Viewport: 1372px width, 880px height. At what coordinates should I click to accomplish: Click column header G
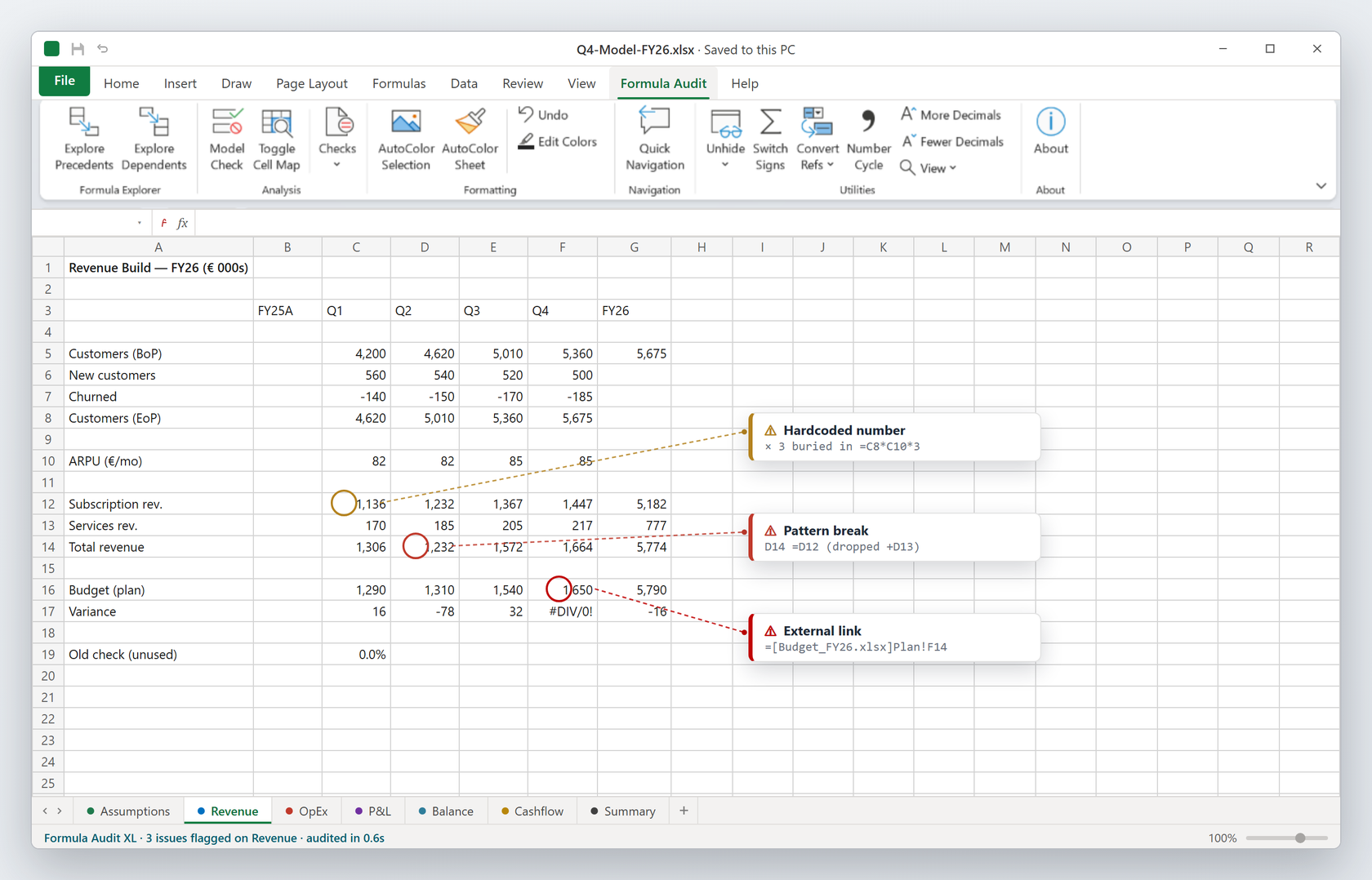[634, 247]
